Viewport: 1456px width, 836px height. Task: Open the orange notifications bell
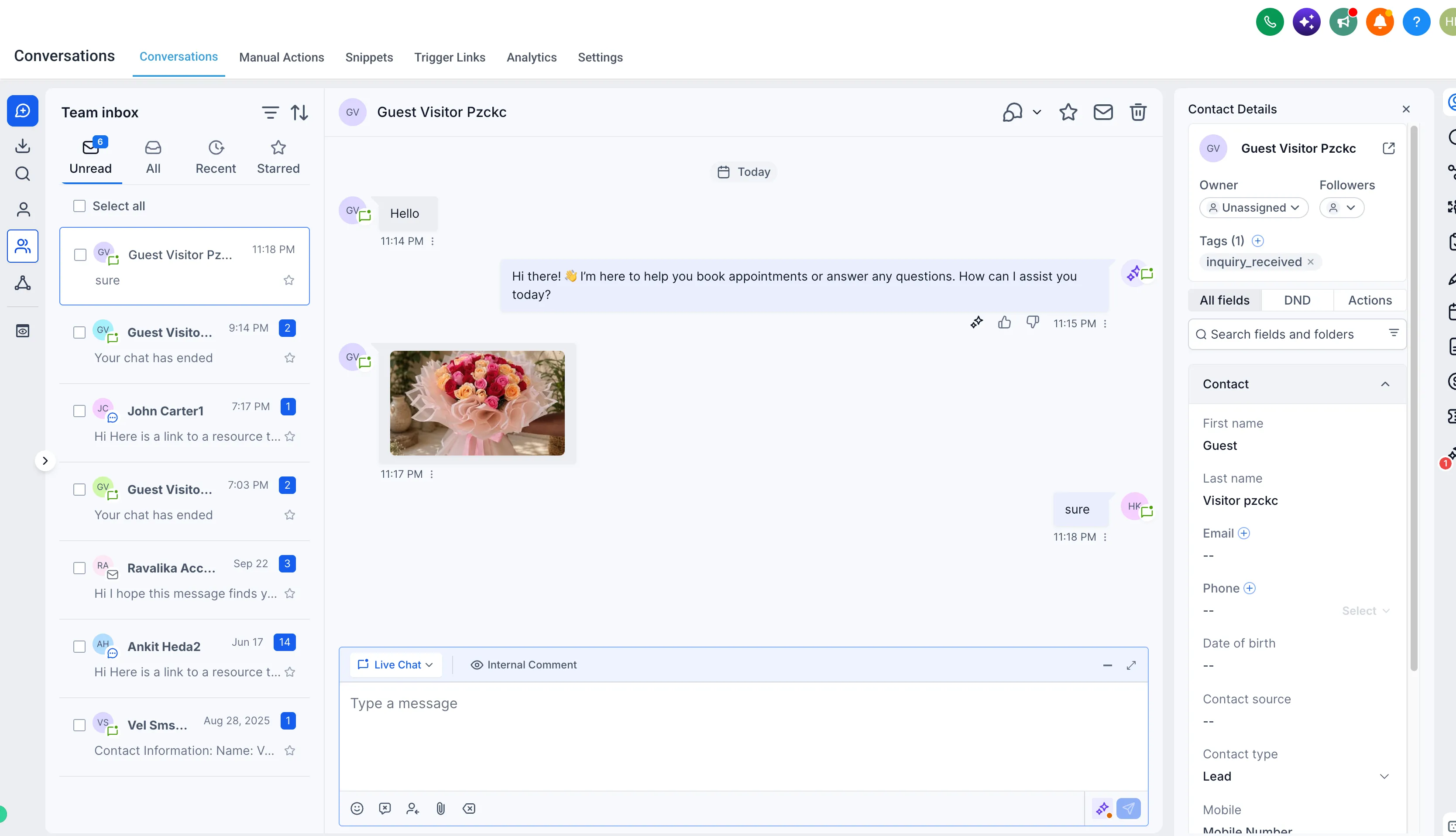click(x=1379, y=22)
